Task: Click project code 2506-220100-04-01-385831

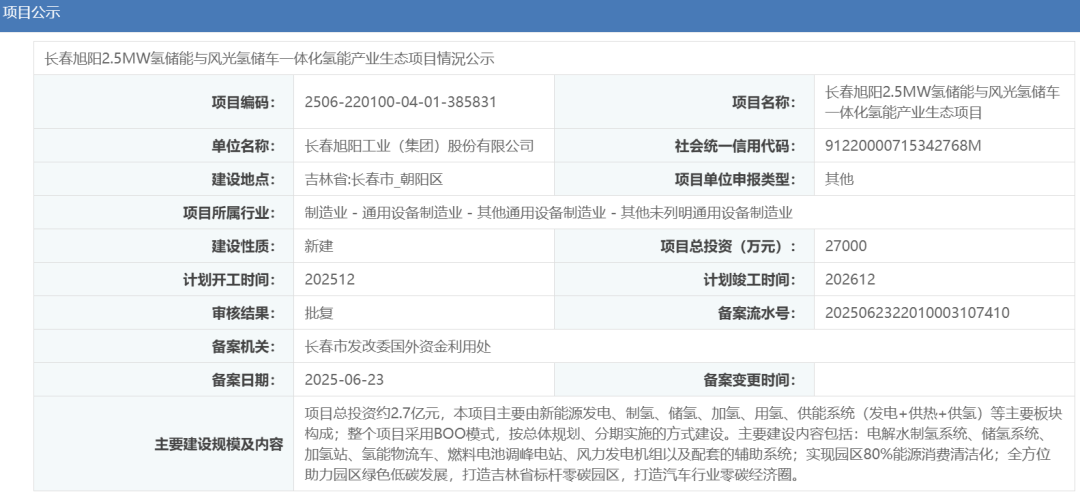Action: point(400,102)
